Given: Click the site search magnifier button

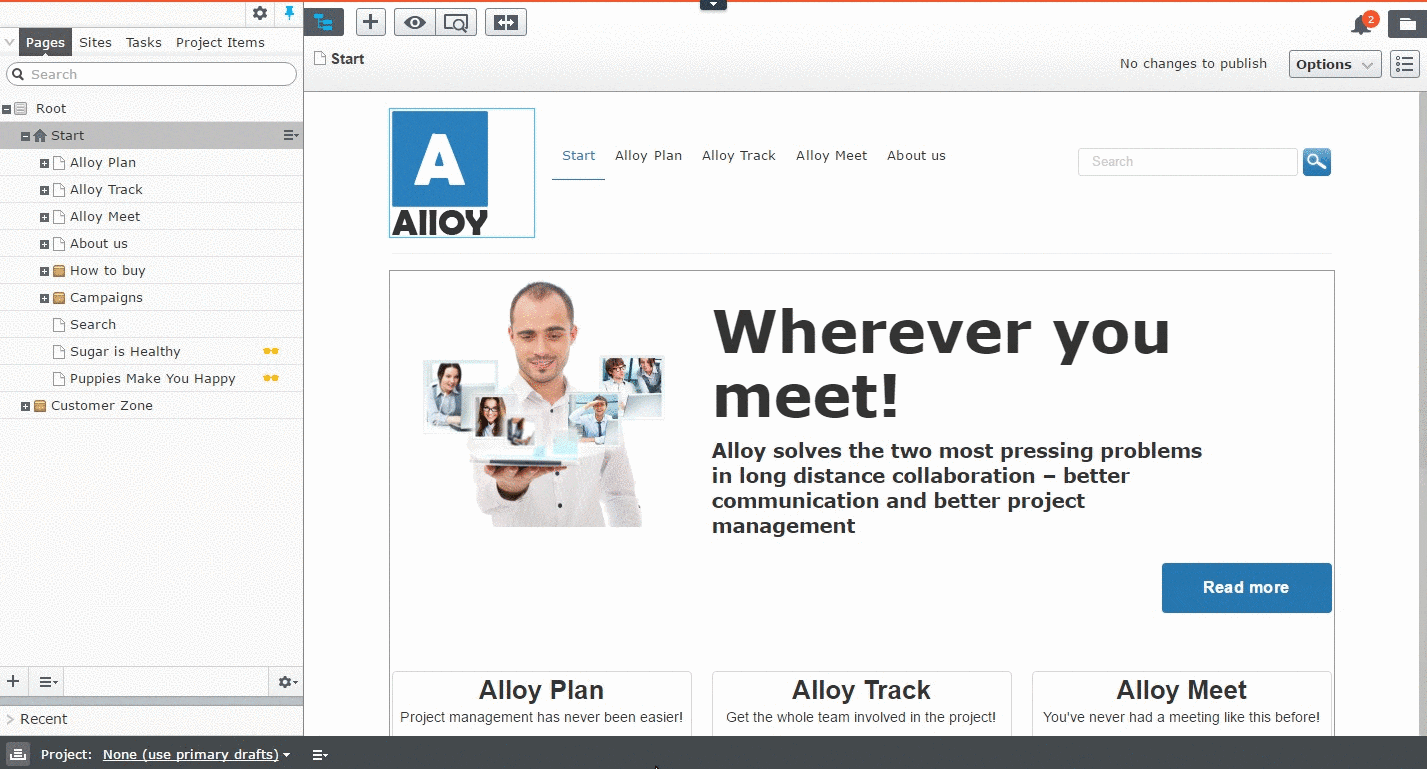Looking at the screenshot, I should coord(1316,161).
